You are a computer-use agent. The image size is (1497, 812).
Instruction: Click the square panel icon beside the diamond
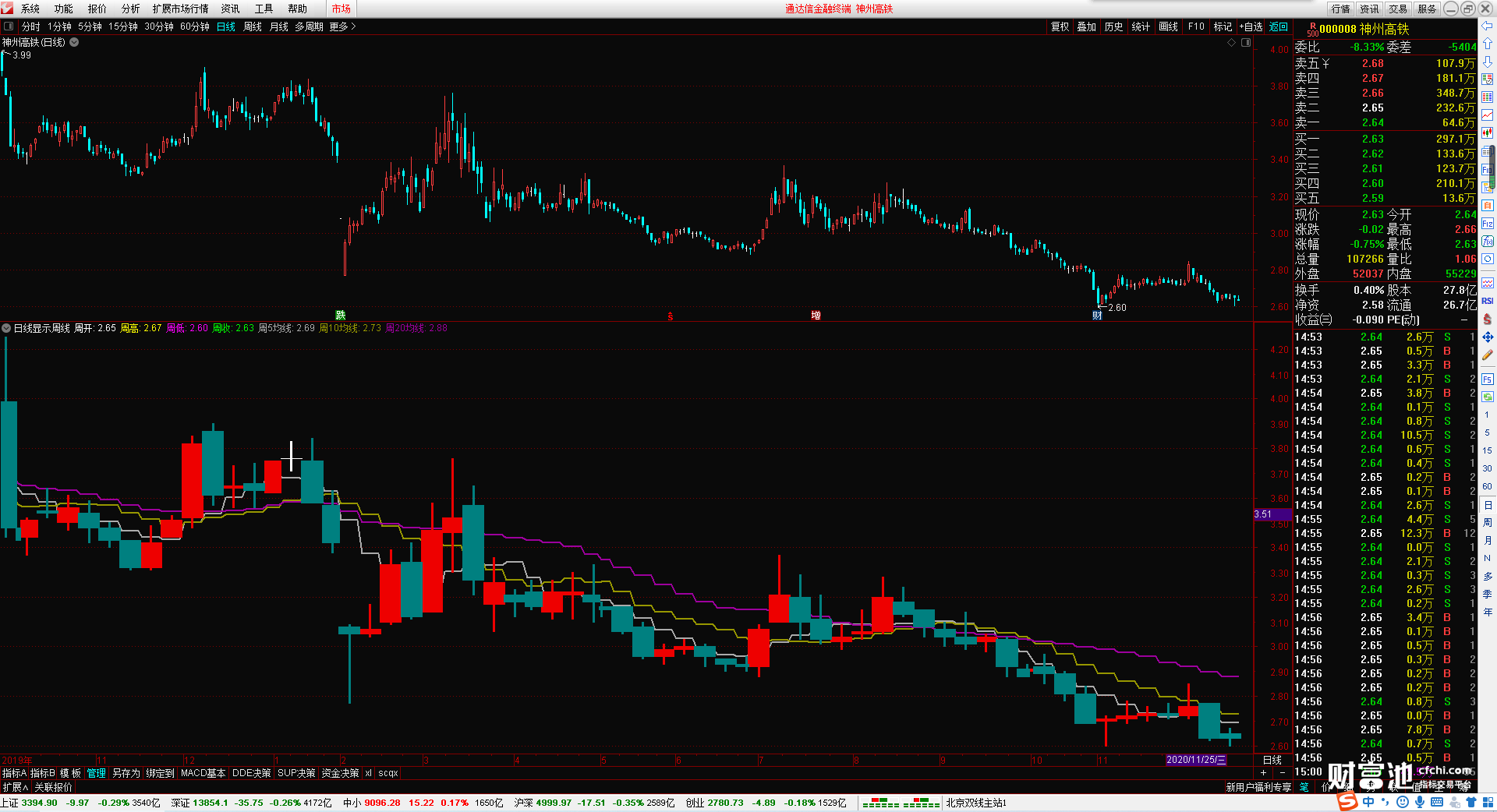pos(1246,43)
